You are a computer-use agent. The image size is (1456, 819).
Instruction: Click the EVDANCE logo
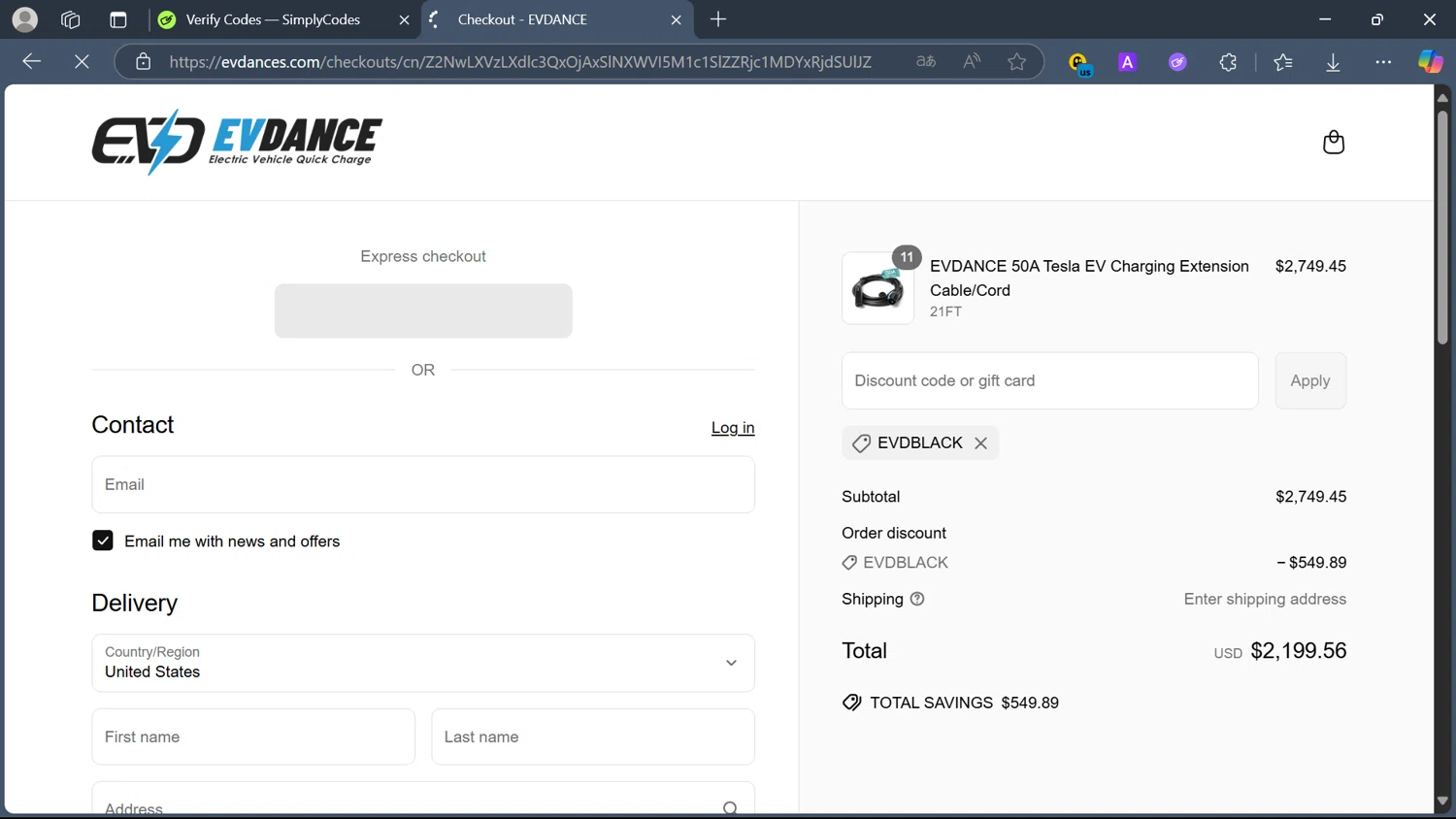coord(237,142)
